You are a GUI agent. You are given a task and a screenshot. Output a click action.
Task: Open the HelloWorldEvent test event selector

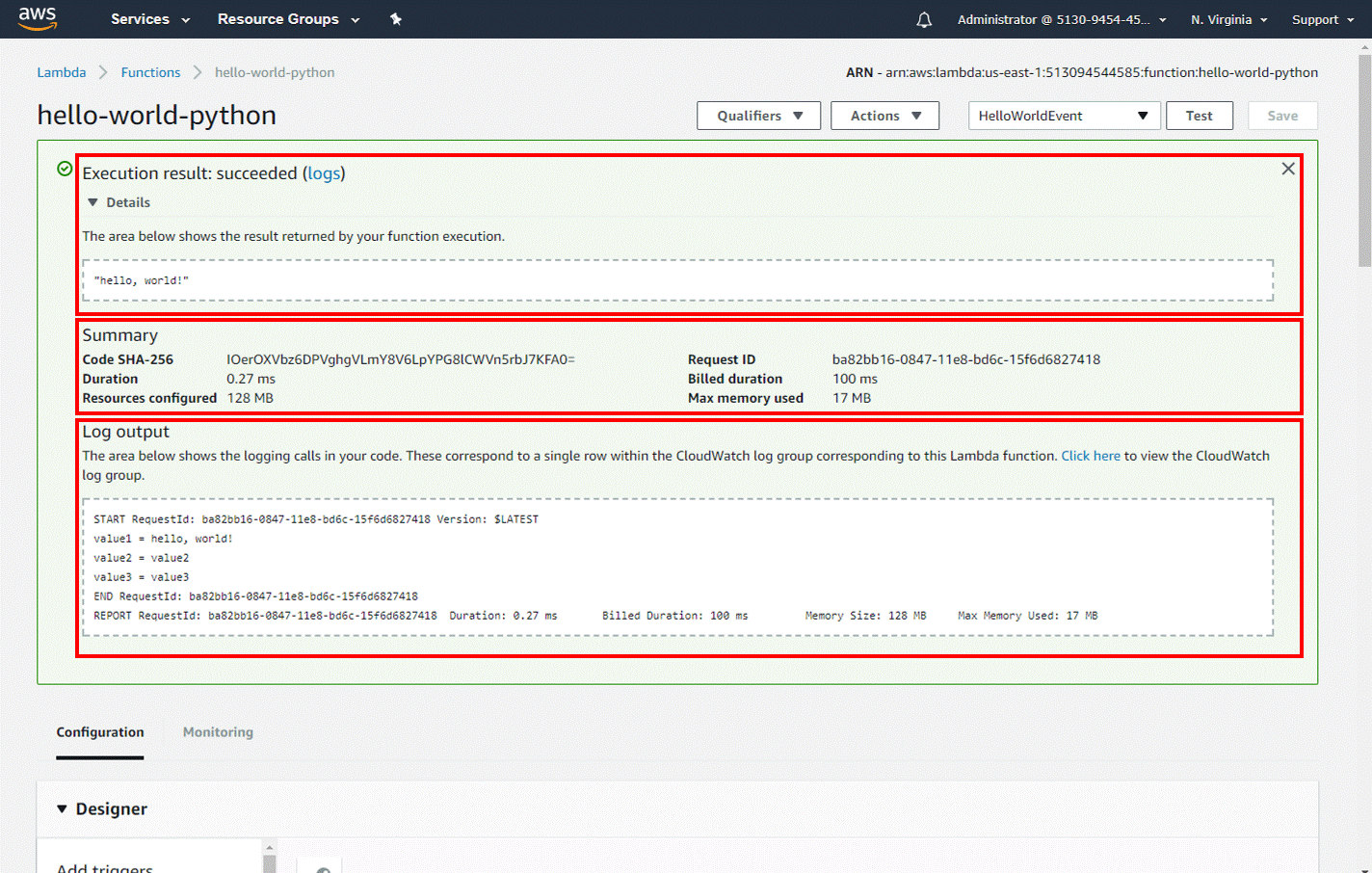pos(1064,116)
